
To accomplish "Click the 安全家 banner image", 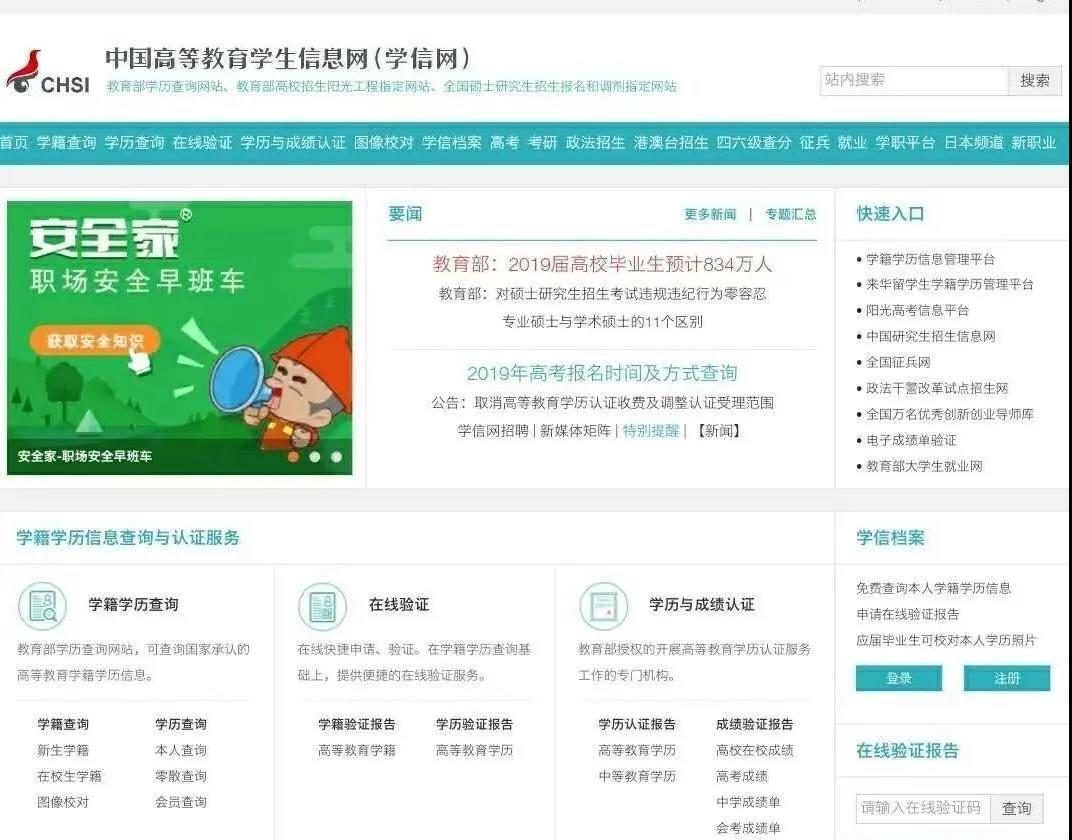I will pyautogui.click(x=180, y=338).
